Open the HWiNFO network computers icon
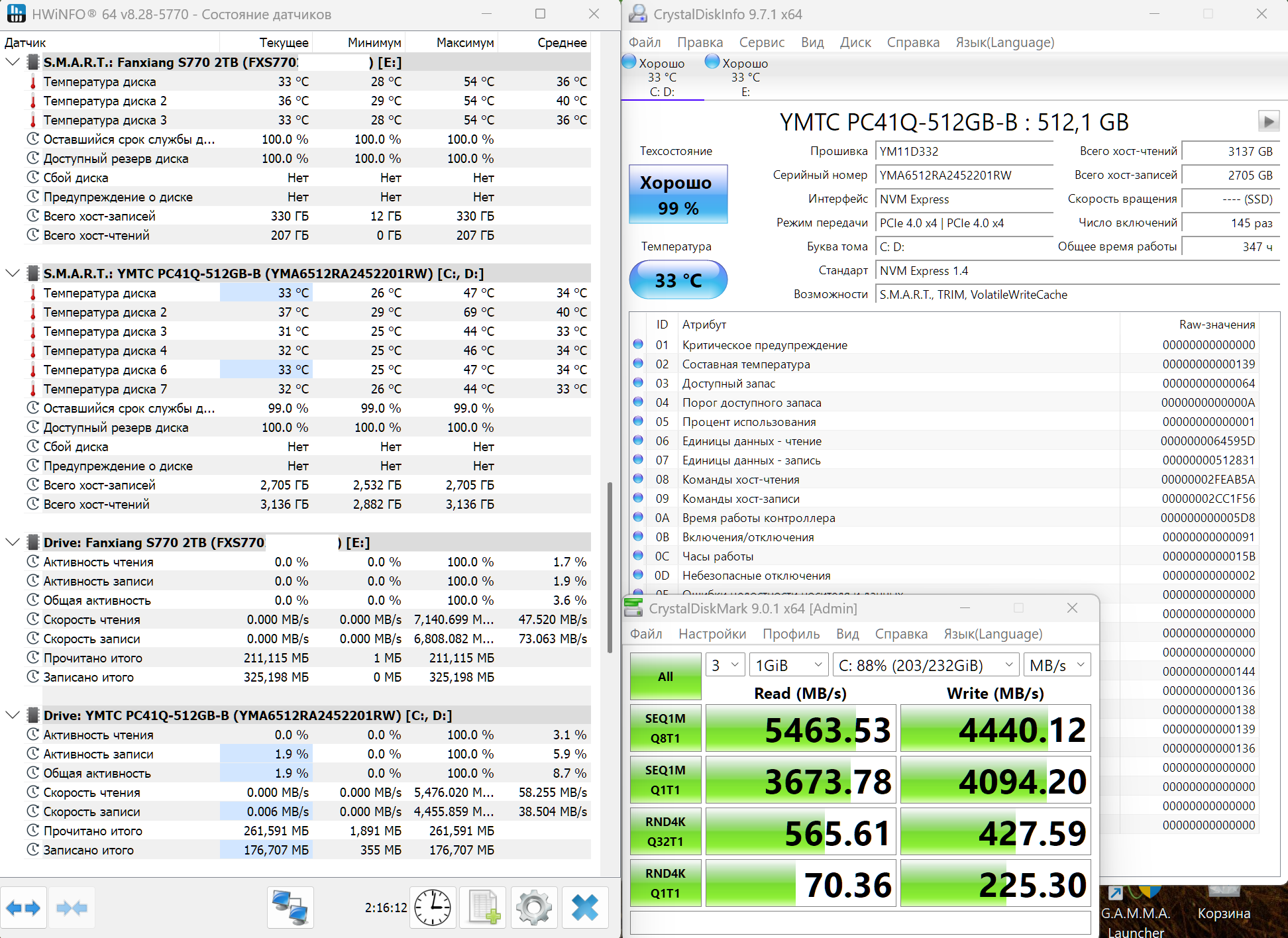 (x=290, y=908)
